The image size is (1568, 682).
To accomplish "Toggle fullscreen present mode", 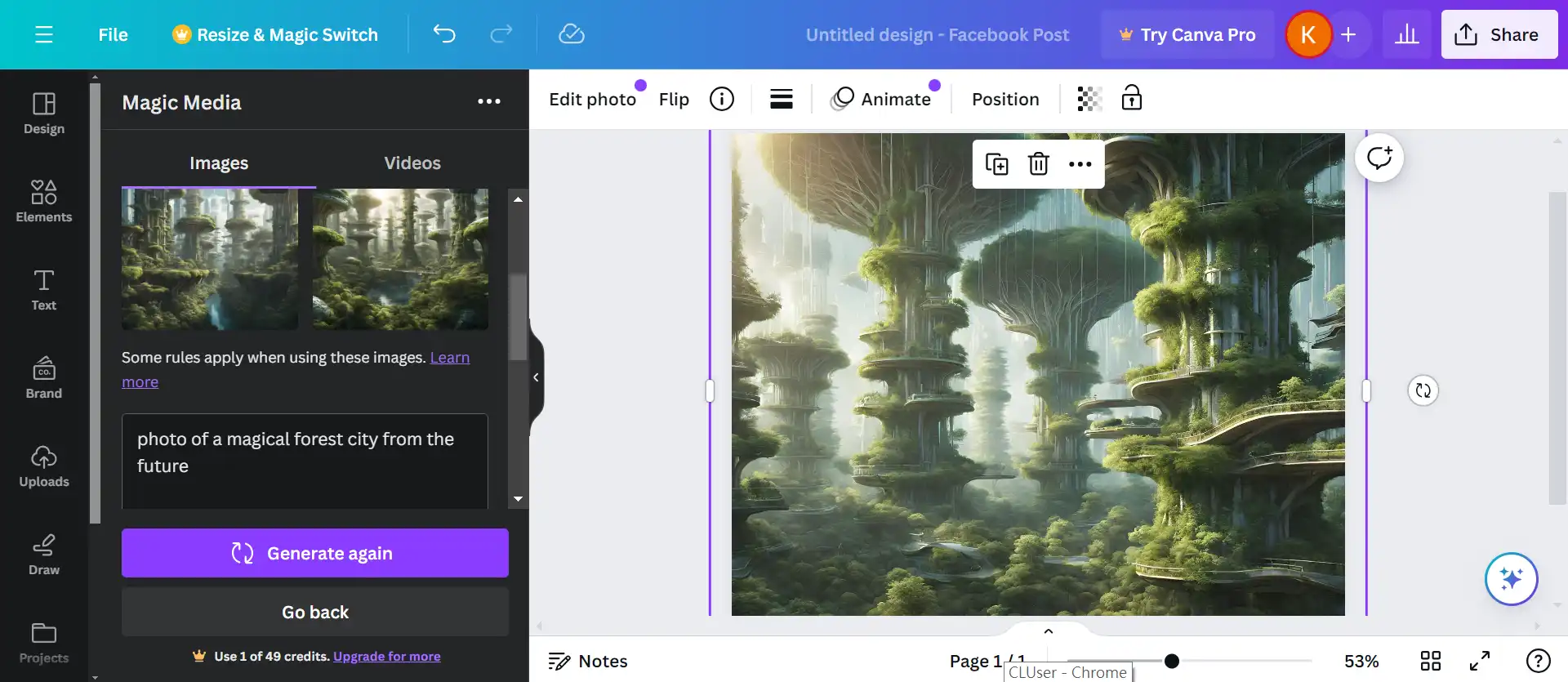I will coord(1480,661).
